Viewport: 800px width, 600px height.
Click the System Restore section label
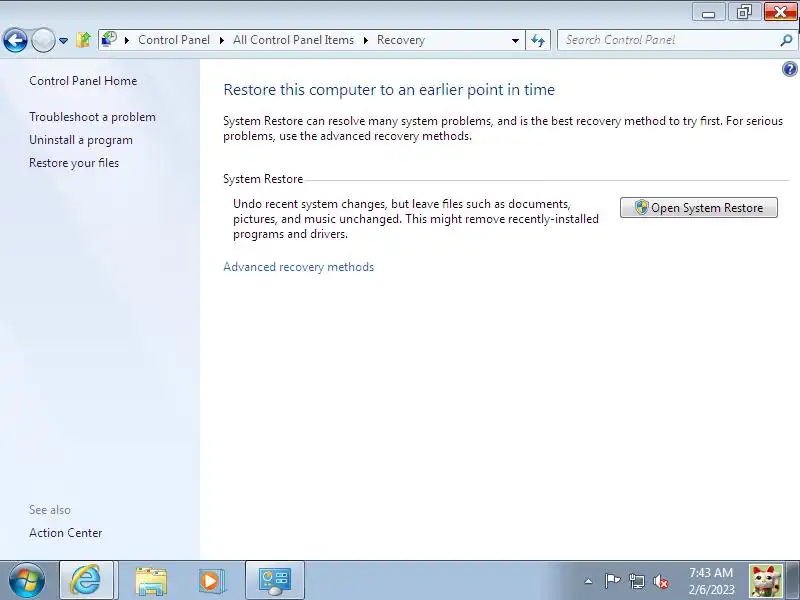pyautogui.click(x=263, y=179)
